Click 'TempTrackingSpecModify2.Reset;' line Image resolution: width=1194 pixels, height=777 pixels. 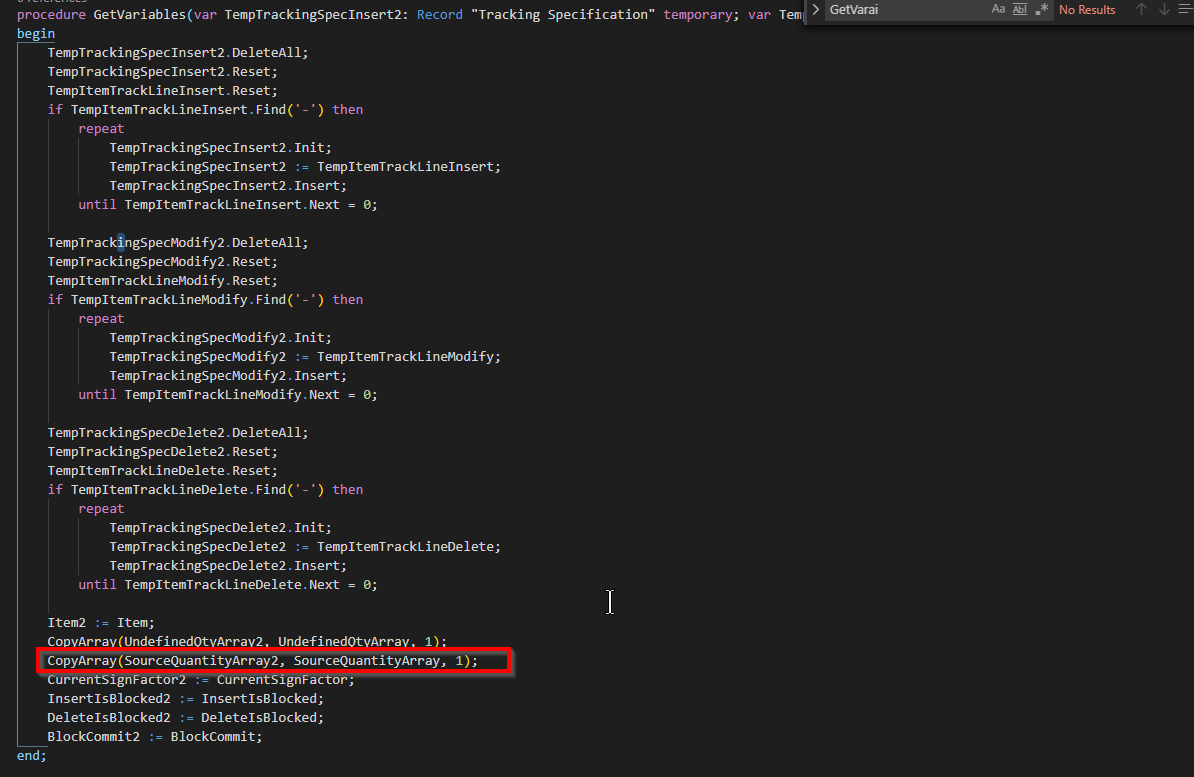162,261
